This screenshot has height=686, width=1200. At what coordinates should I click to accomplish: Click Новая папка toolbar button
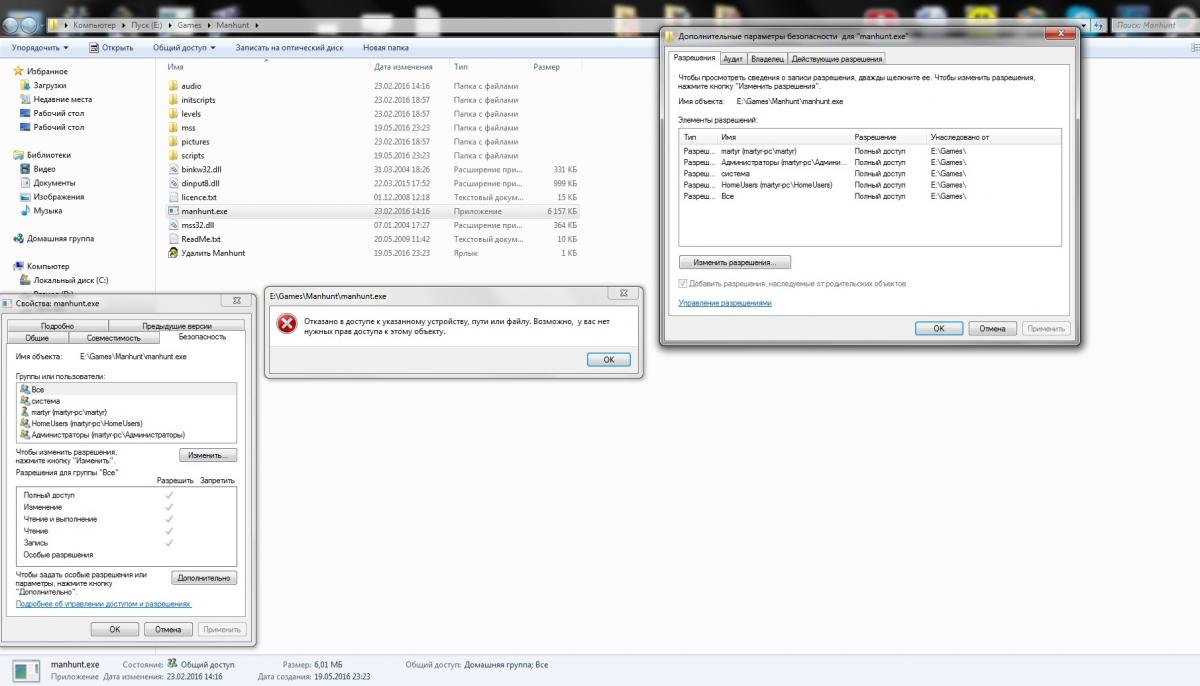pos(386,47)
